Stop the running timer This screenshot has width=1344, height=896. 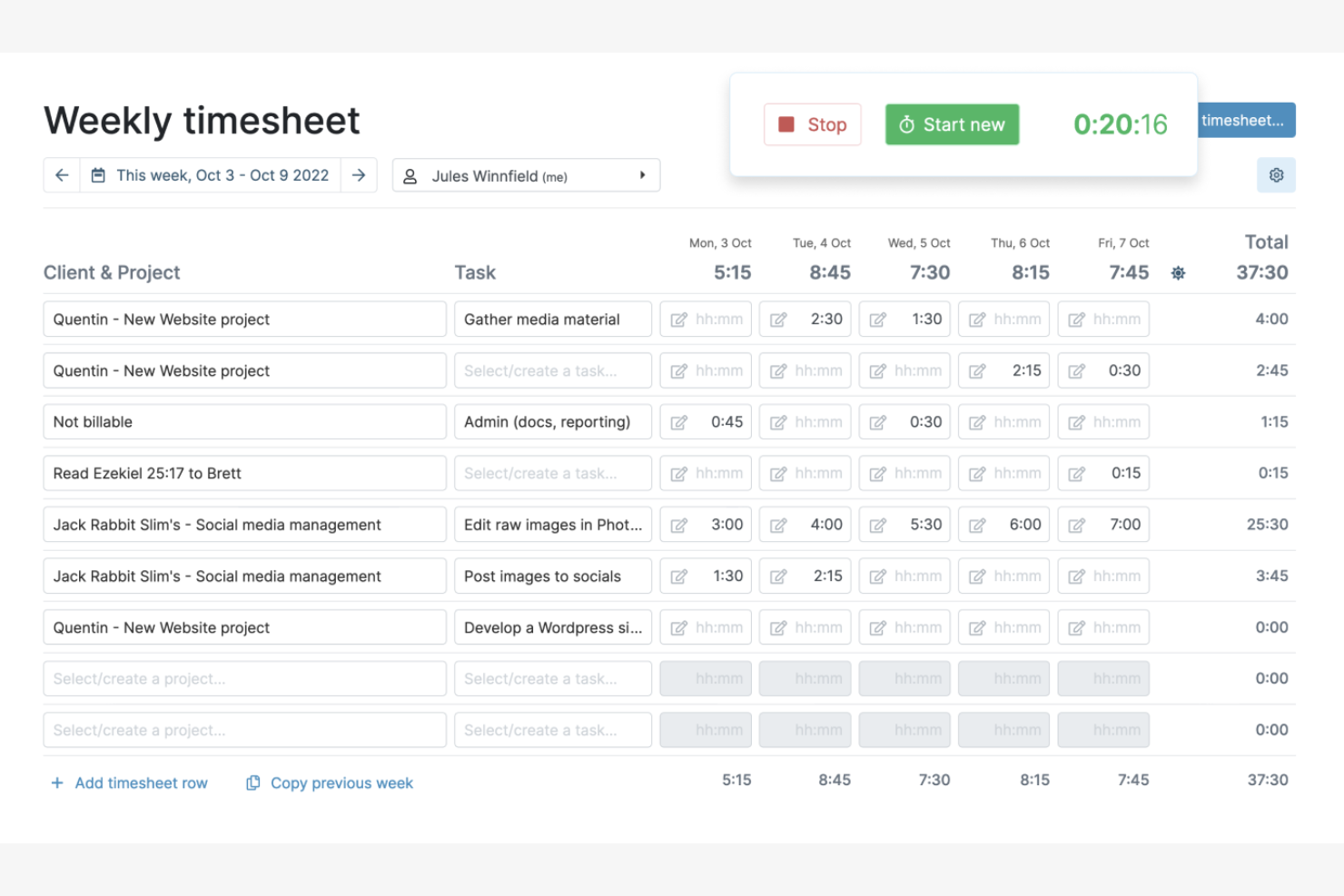(812, 124)
